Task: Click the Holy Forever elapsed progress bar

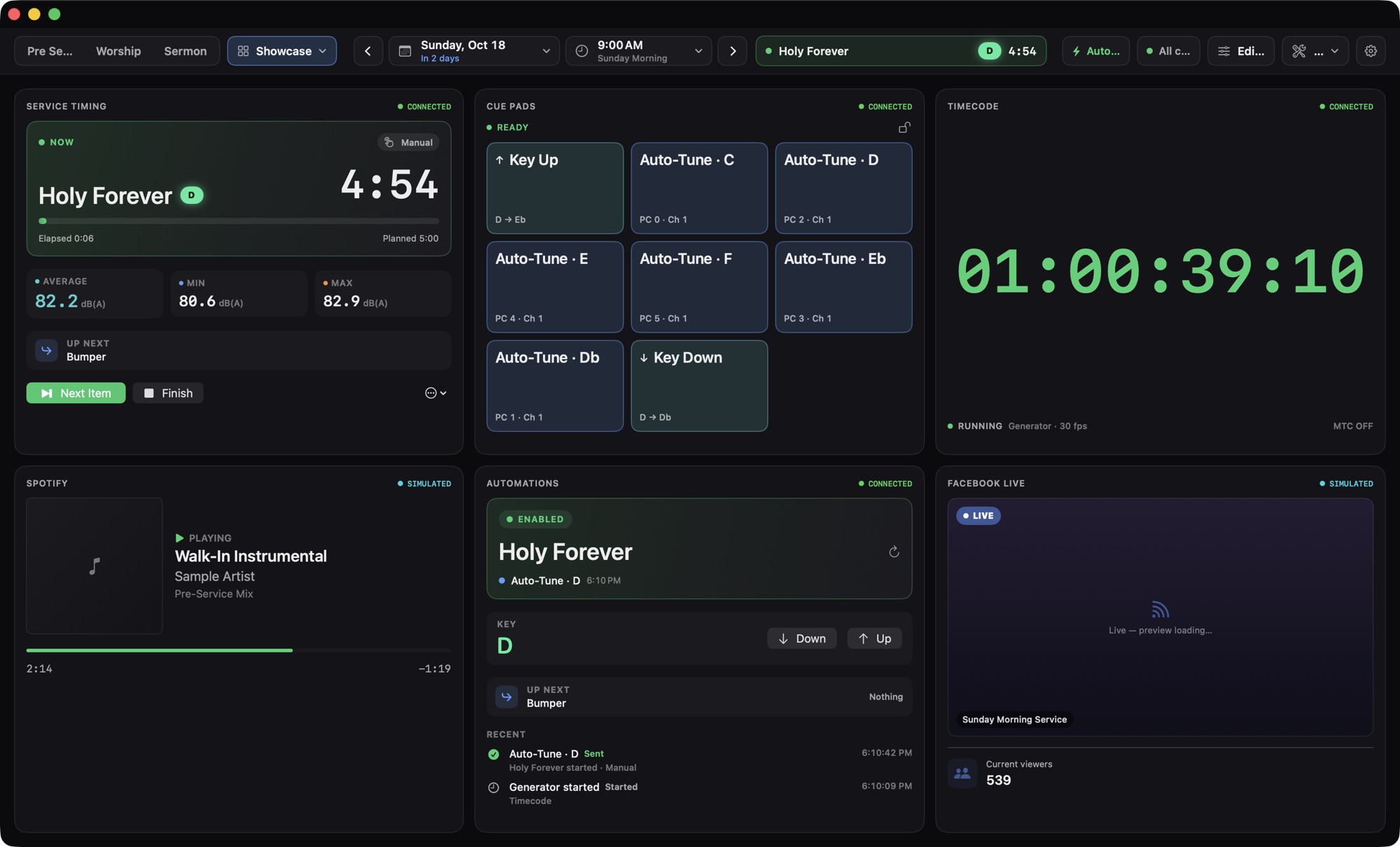Action: tap(239, 221)
